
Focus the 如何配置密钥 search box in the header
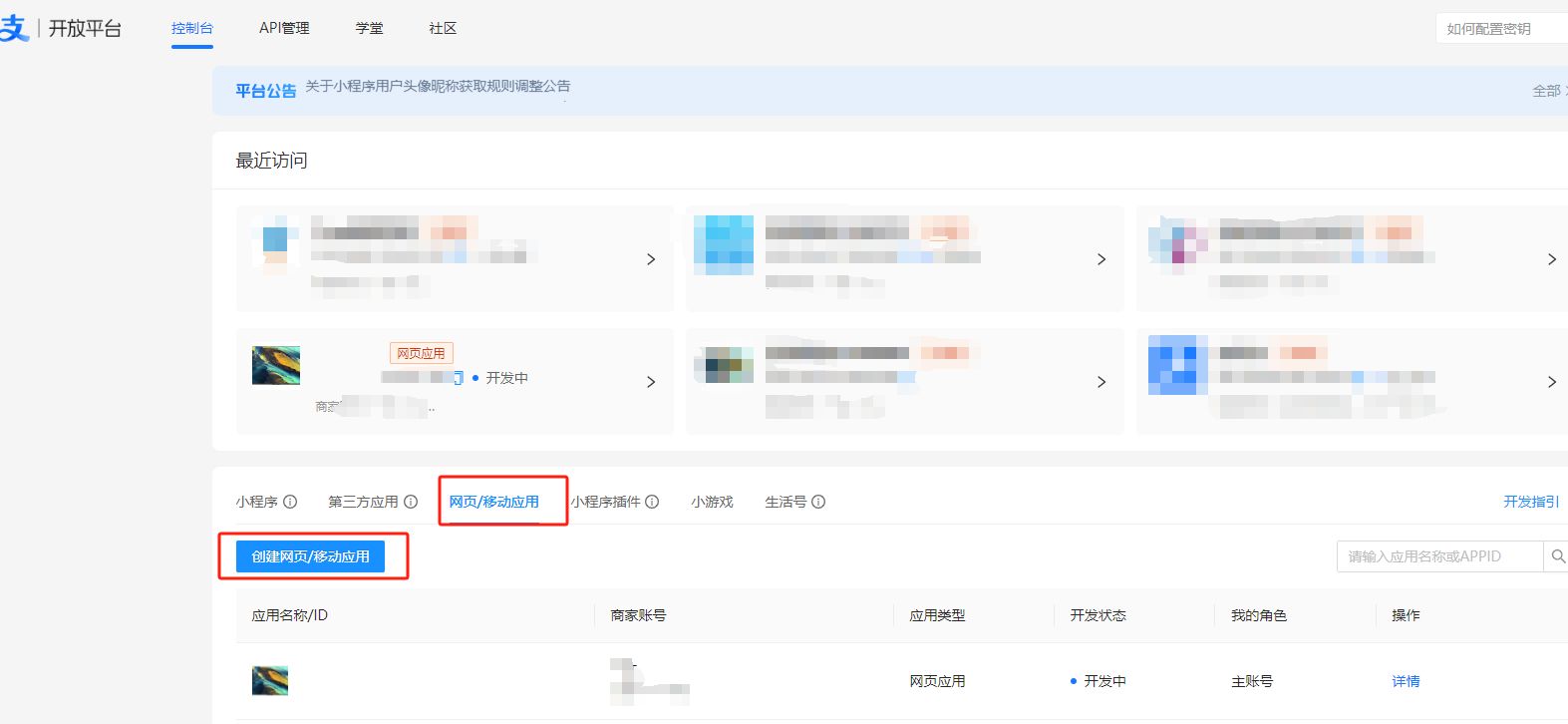coord(1500,29)
